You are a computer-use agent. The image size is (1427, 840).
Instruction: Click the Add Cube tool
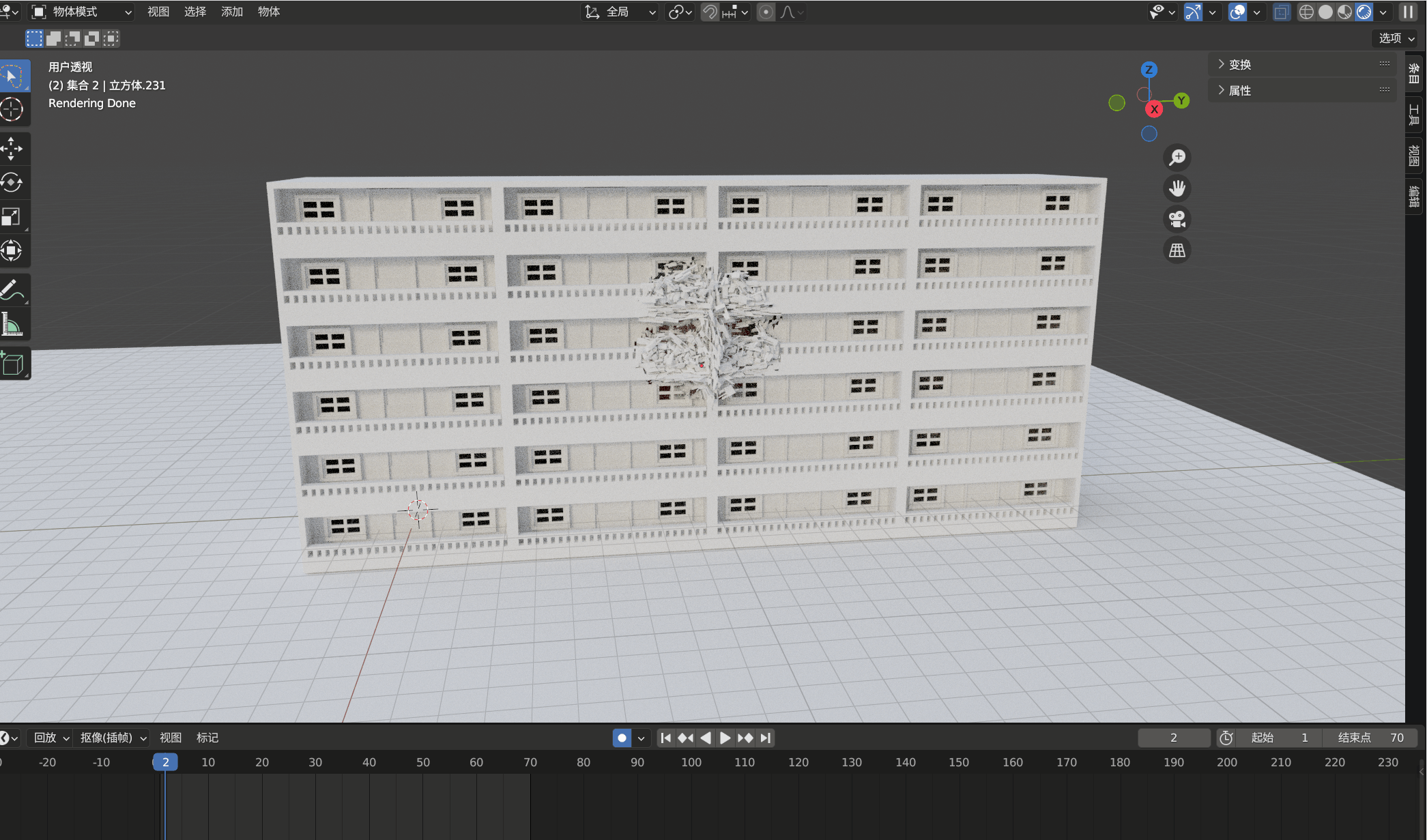coord(13,364)
